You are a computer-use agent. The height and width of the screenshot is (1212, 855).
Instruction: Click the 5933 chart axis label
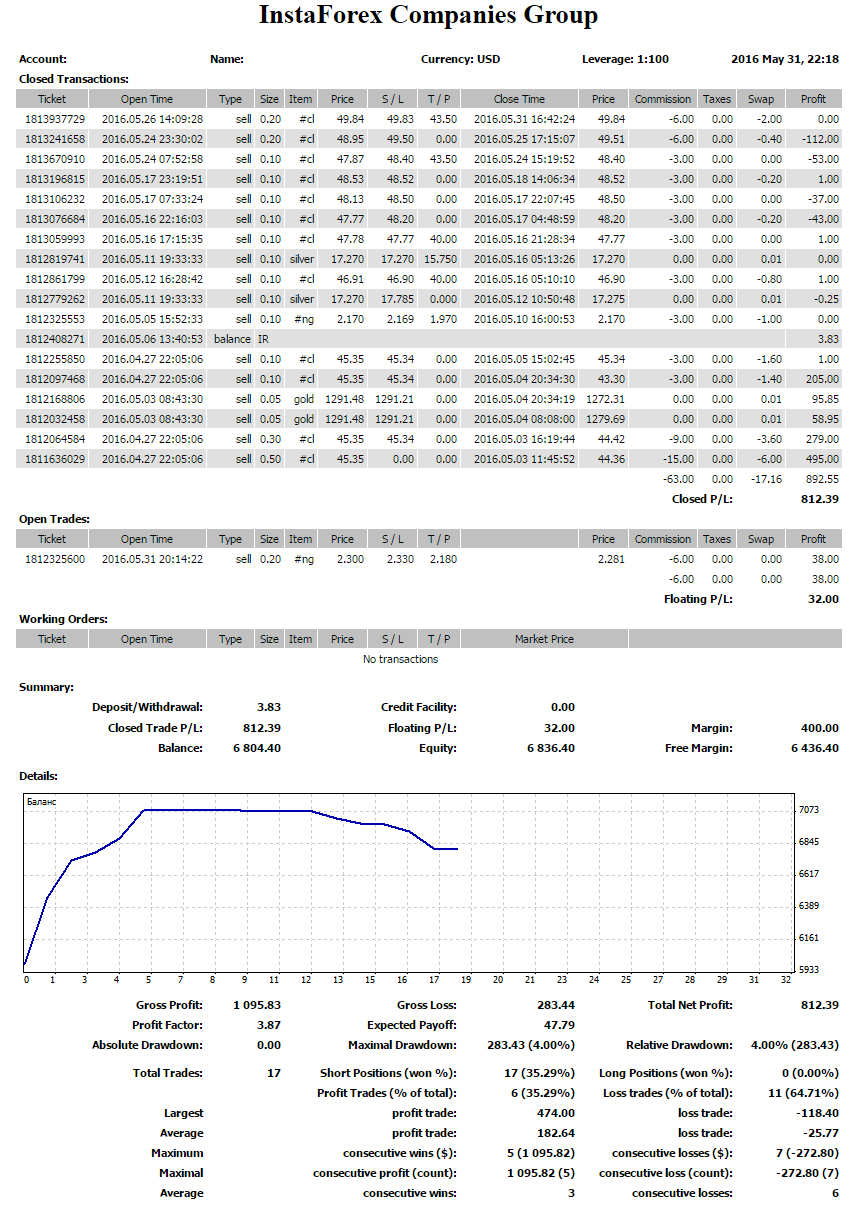coord(810,969)
